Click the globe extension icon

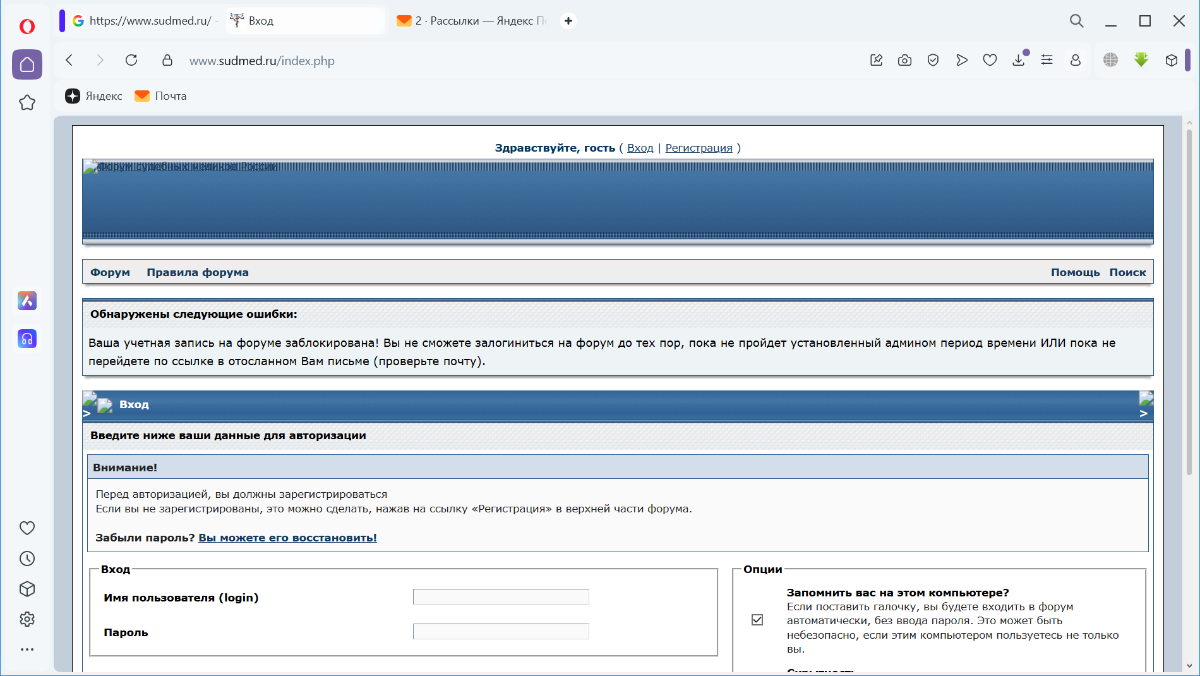1110,60
